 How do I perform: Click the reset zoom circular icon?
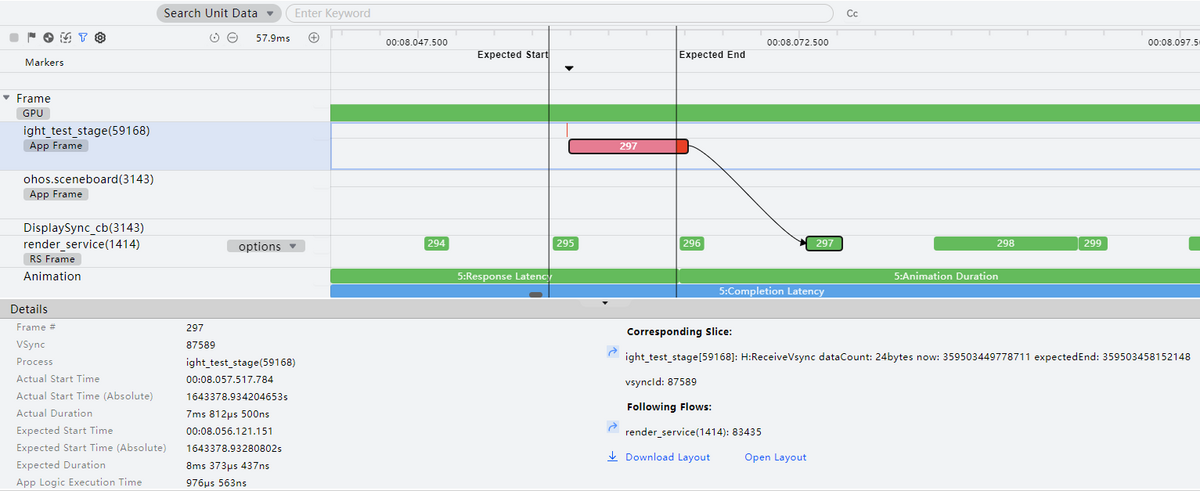point(214,38)
